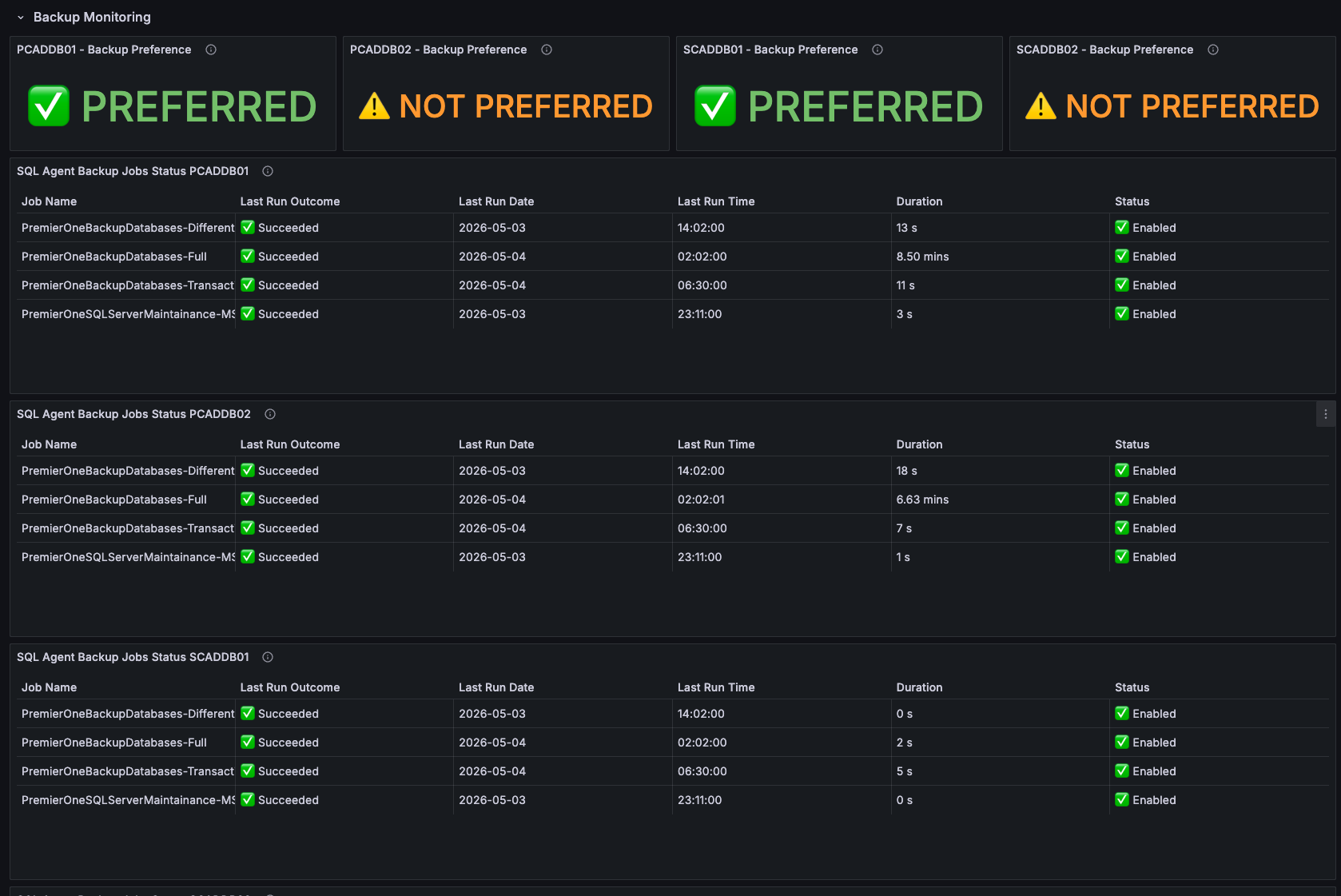Open info icon for Jobs Status SCADDB01
The width and height of the screenshot is (1341, 896).
tap(268, 657)
